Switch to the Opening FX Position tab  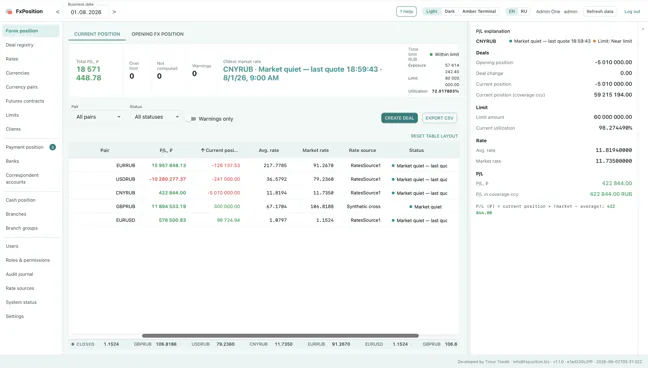157,34
